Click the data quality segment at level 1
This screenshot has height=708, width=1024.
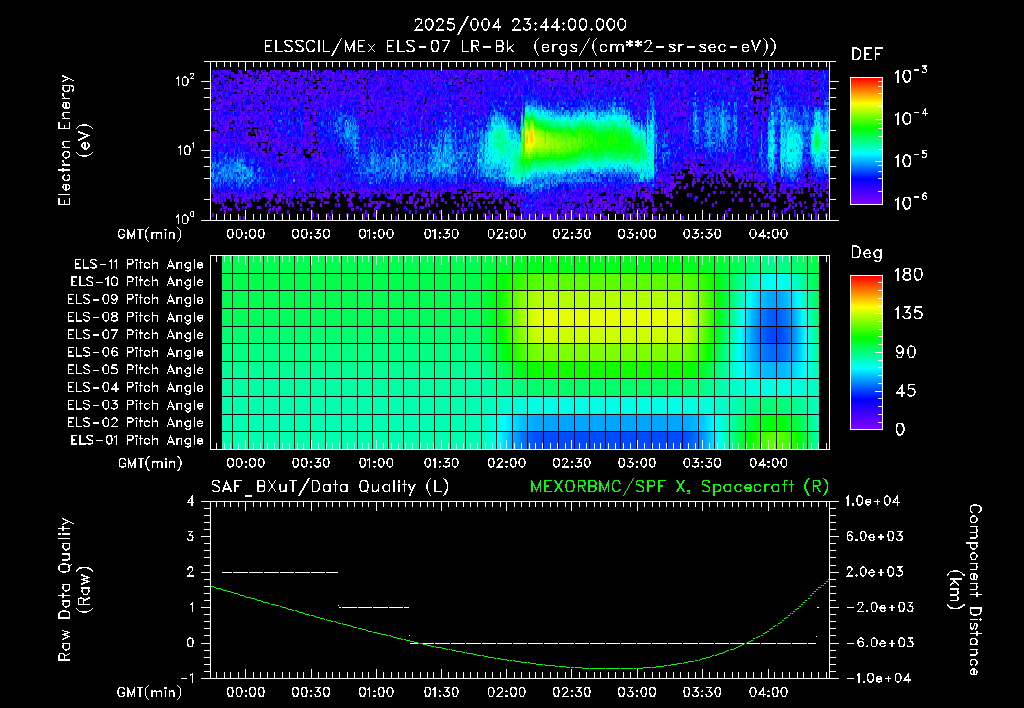click(x=374, y=607)
